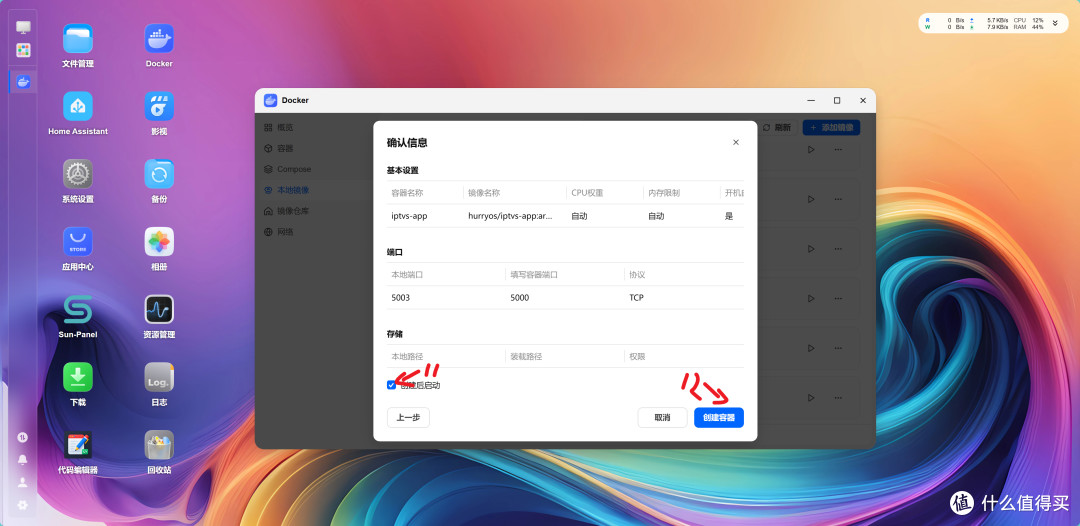
Task: Click the 镜像名称 column header
Action: click(484, 193)
